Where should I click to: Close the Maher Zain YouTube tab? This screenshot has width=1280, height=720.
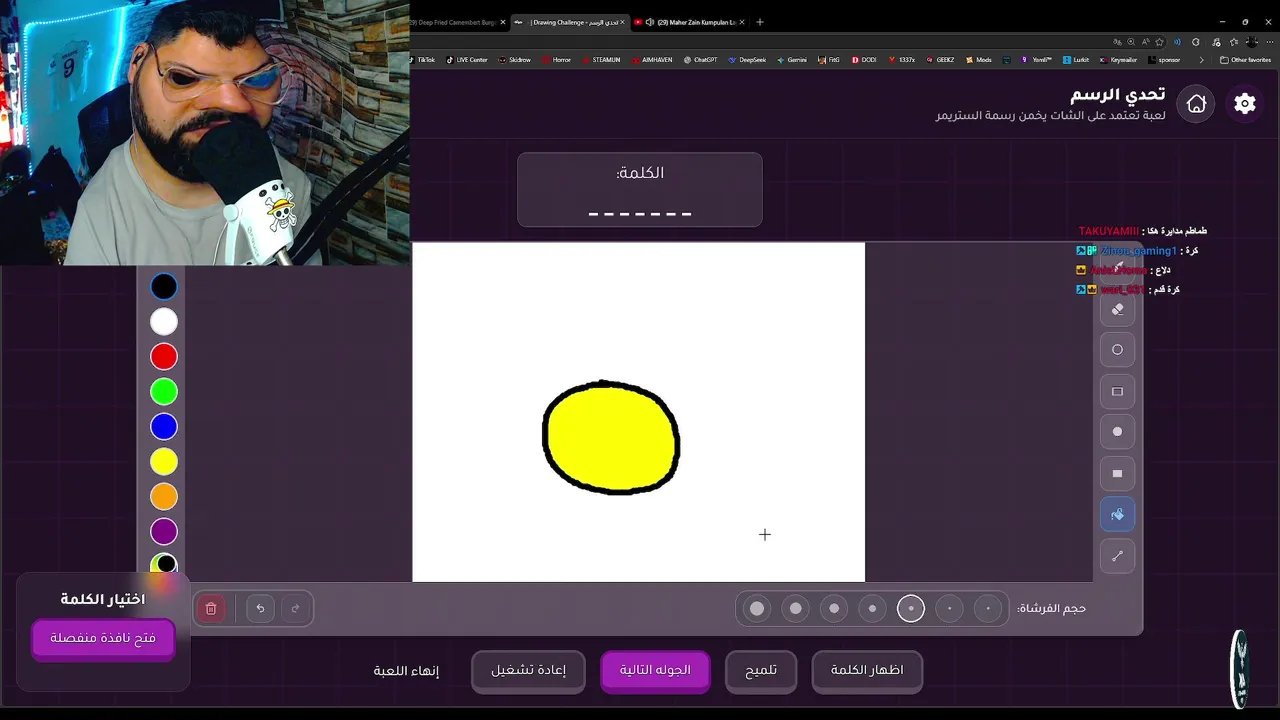pos(741,22)
